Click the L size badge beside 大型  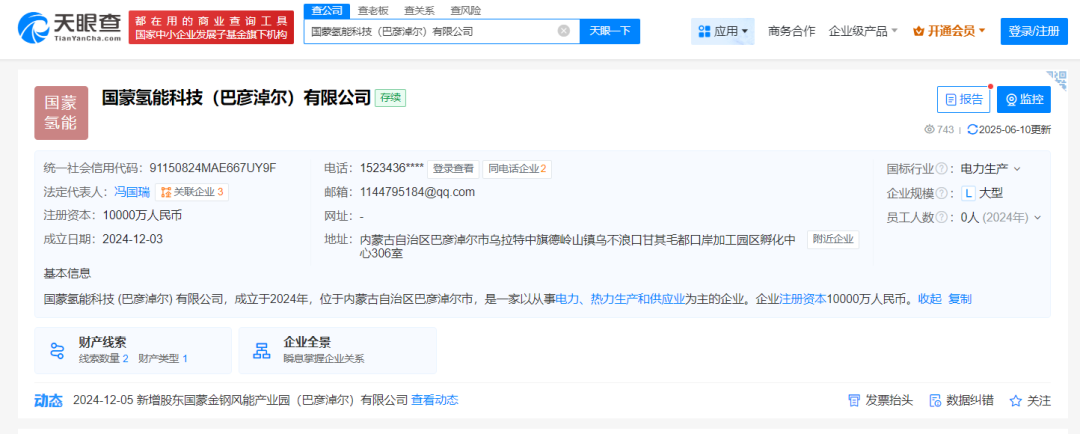(x=968, y=194)
